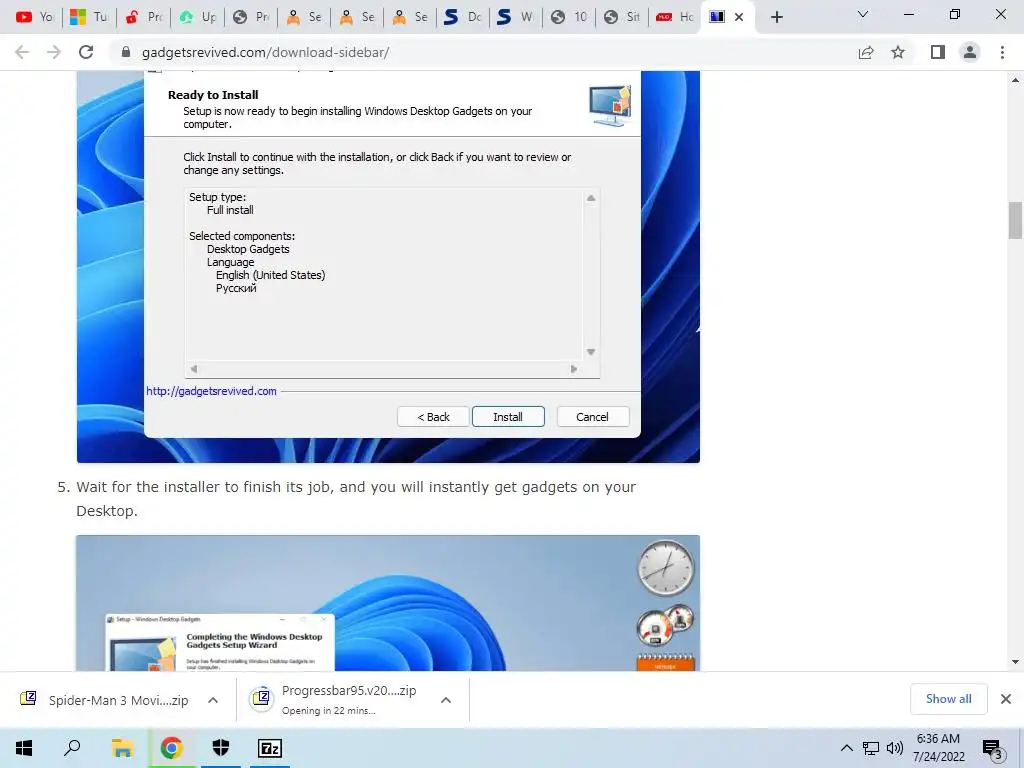Show hidden system tray icons

point(846,748)
